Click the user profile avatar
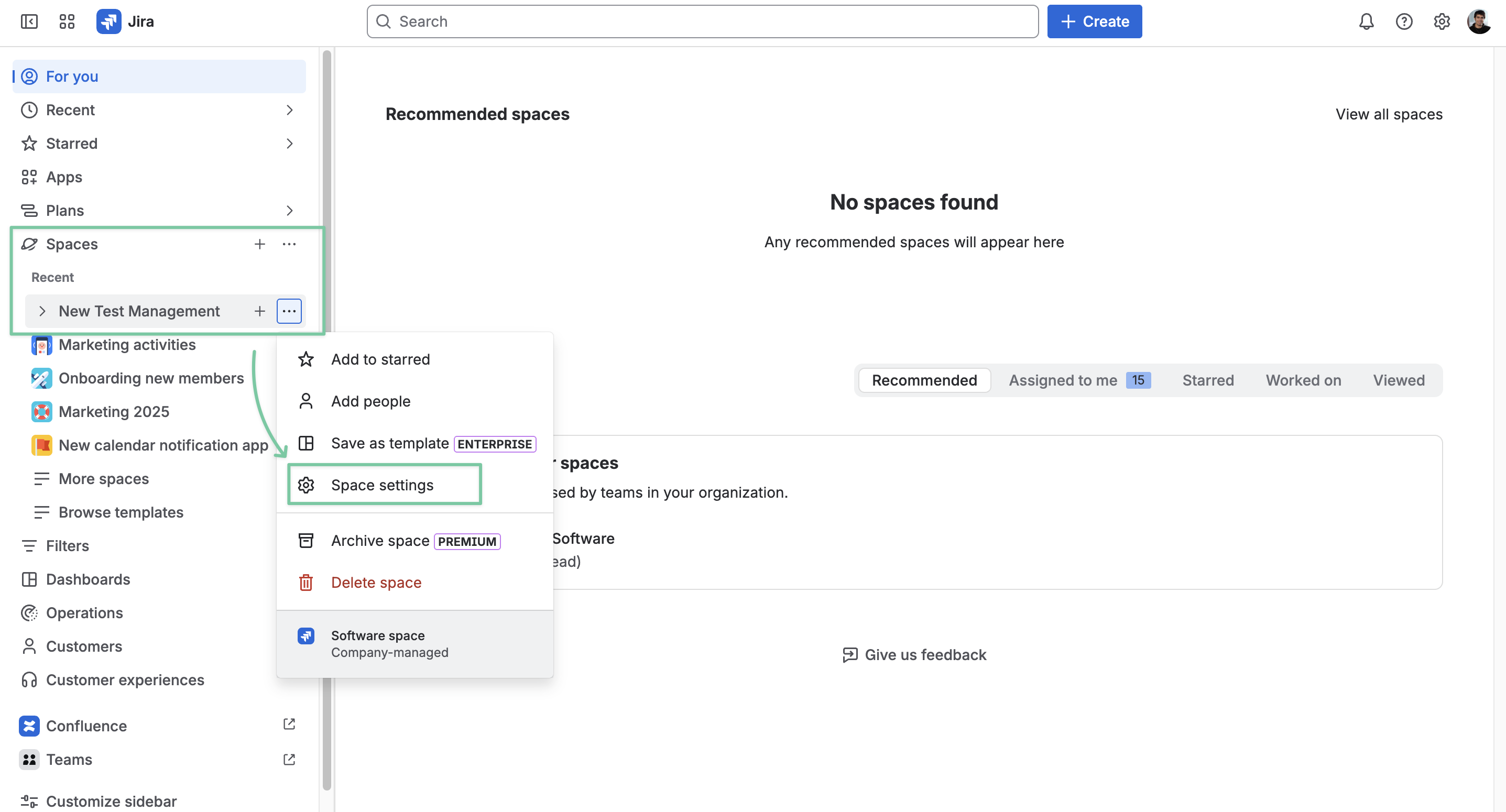This screenshot has width=1506, height=812. coord(1479,21)
